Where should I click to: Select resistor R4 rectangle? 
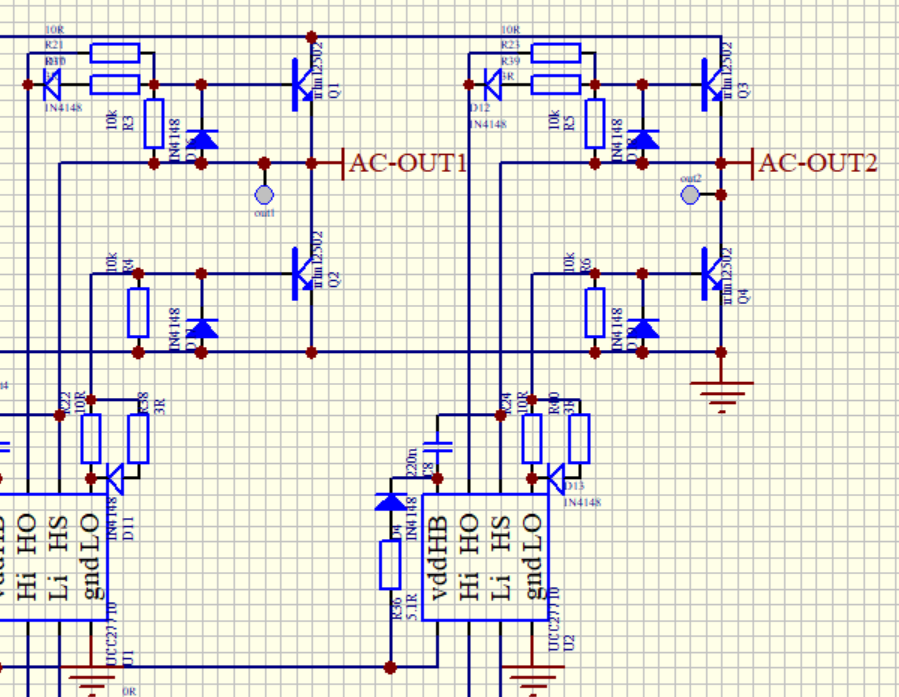click(138, 312)
